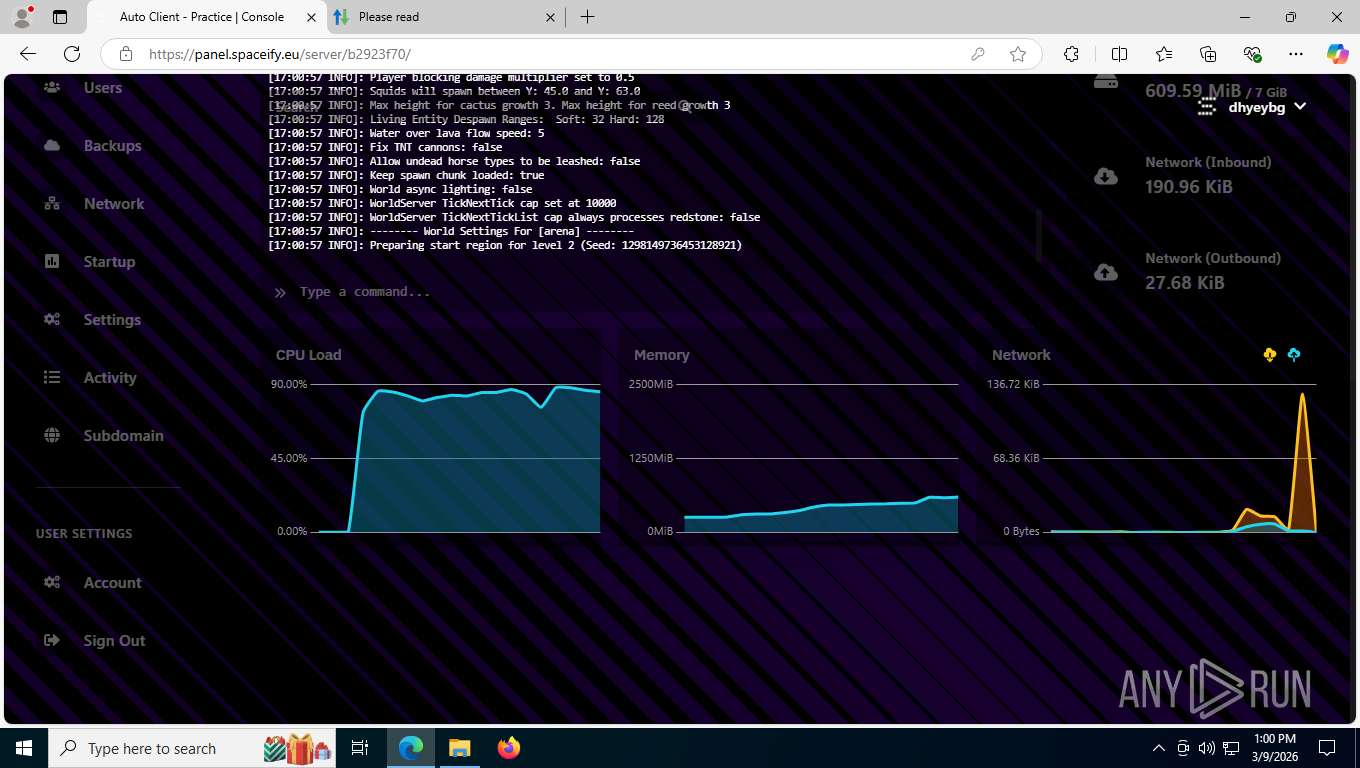
Task: Switch to the Please read tab
Action: pos(445,17)
